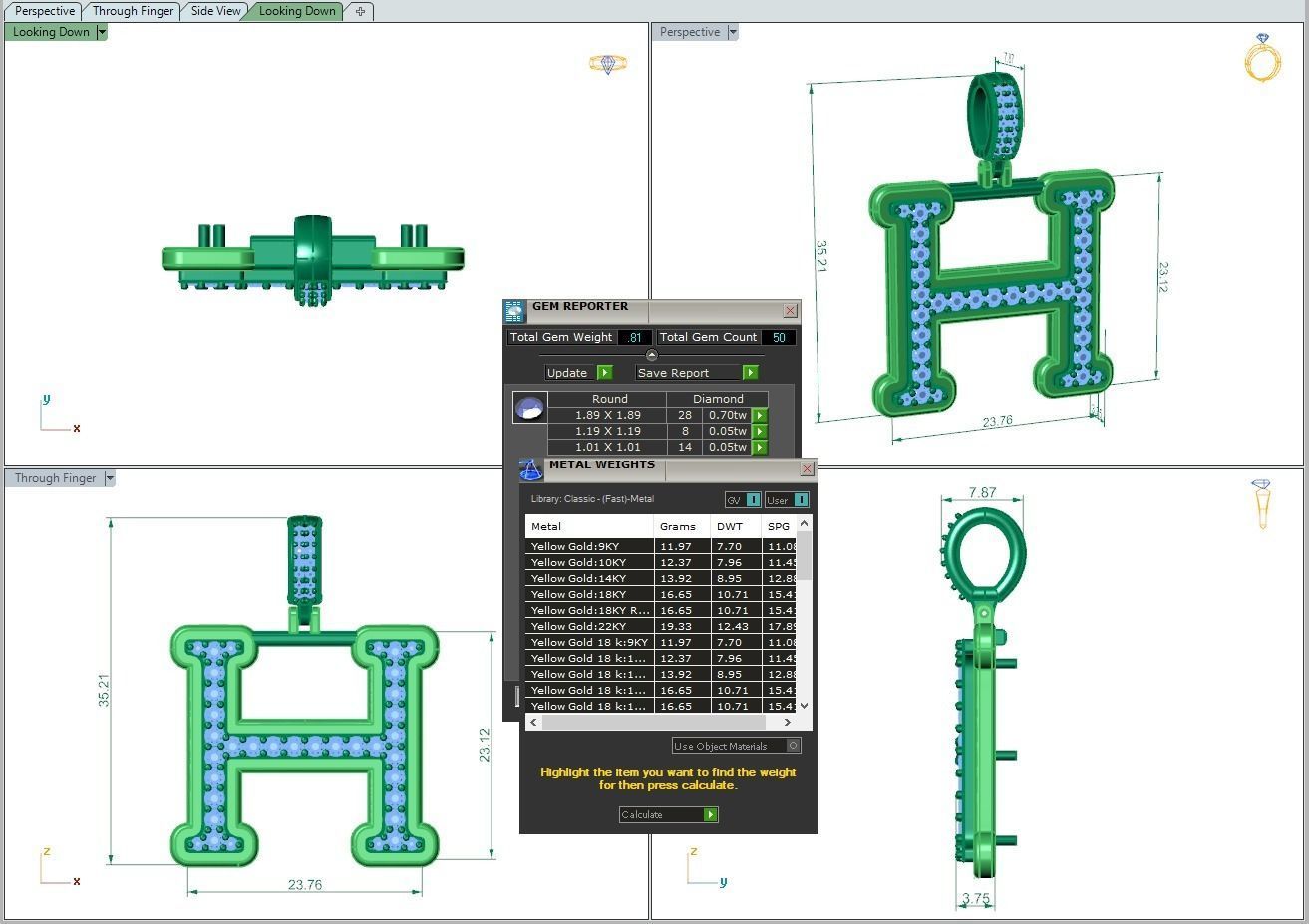
Task: Open Through Finger viewport dropdown arrow
Action: [x=110, y=478]
